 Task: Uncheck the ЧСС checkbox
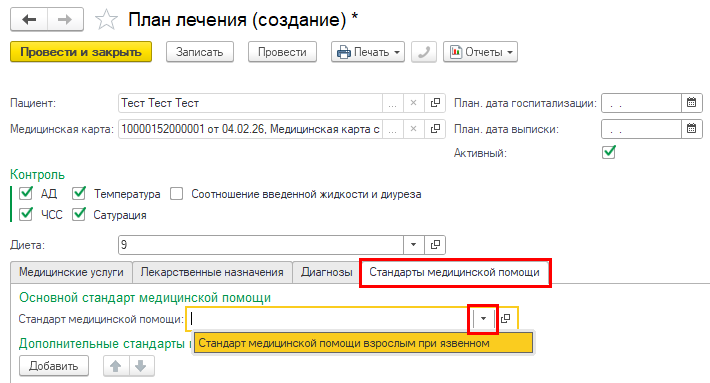point(26,214)
